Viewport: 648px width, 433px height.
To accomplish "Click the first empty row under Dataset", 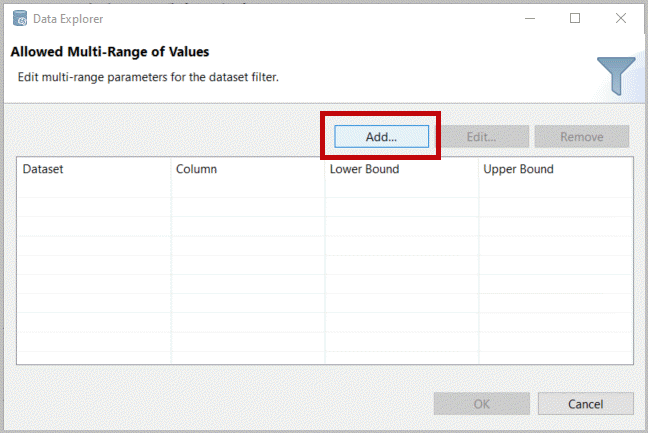I will (95, 189).
